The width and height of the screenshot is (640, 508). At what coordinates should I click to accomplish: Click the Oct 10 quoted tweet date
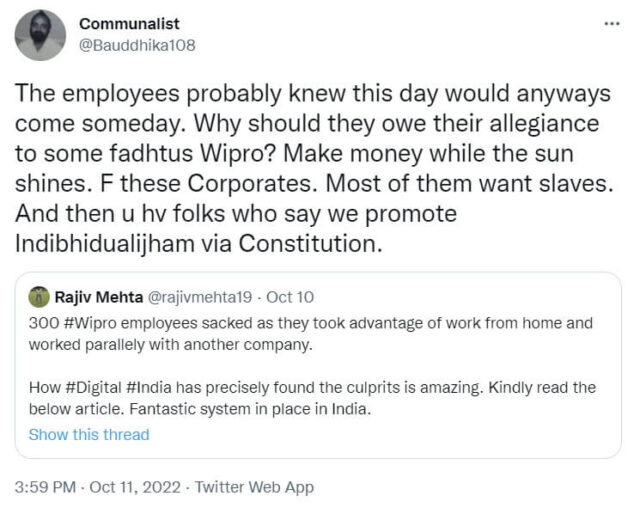[288, 296]
